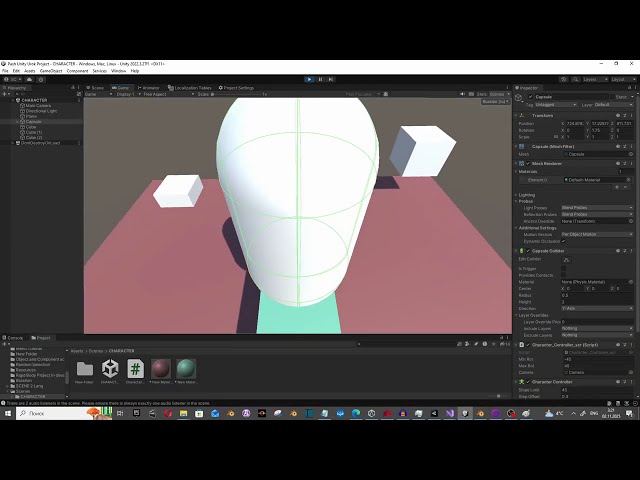640x480 pixels.
Task: Select Plane in the Hierarchy
Action: coord(31,116)
